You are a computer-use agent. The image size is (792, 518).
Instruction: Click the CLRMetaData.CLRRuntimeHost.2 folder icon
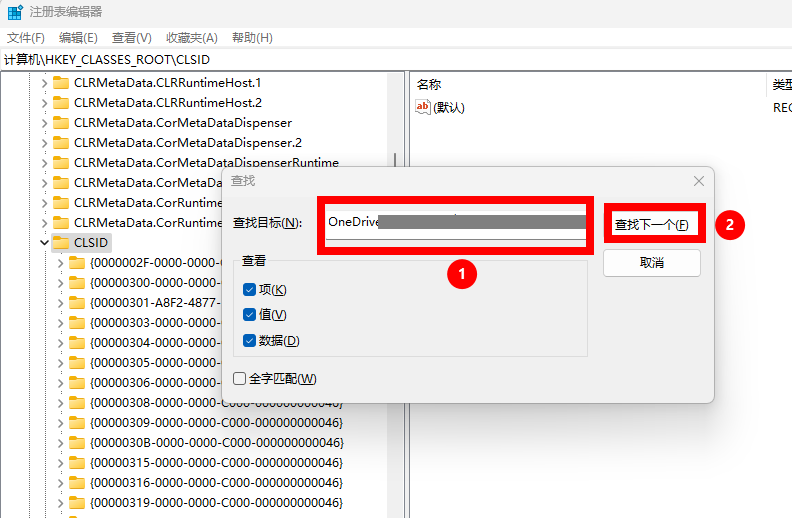[61, 103]
